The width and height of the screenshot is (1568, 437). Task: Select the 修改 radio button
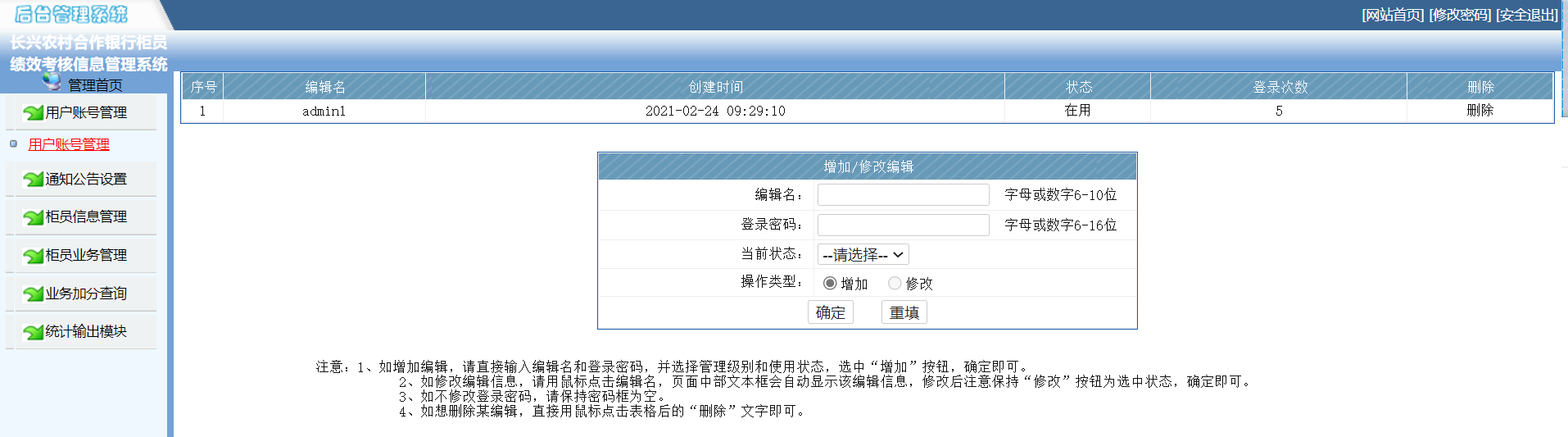point(895,283)
